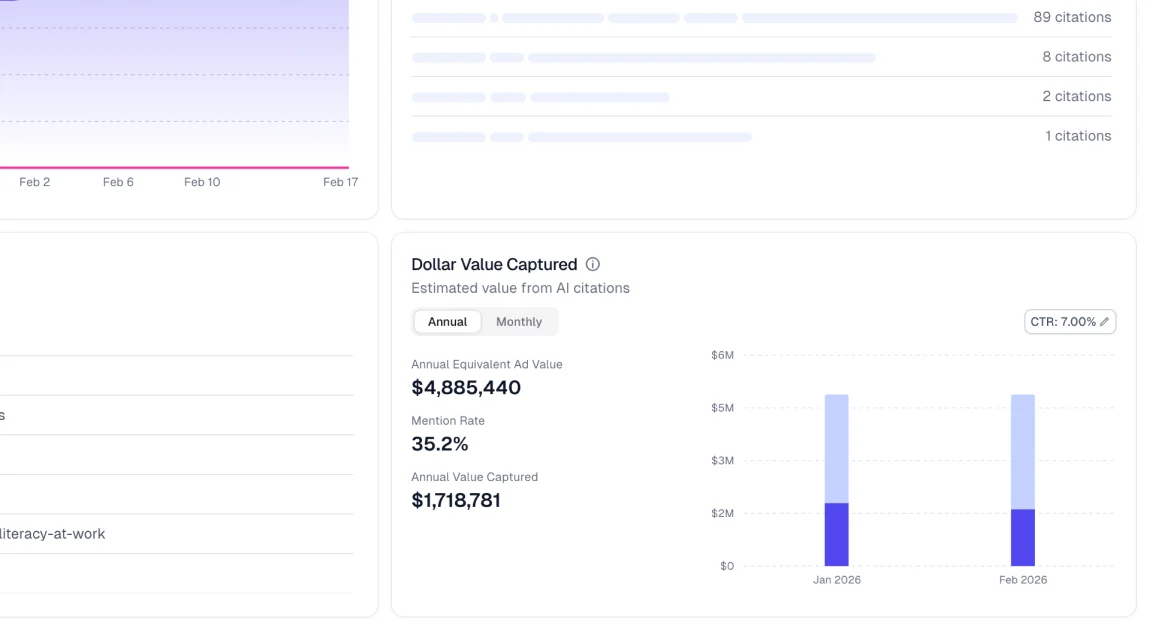Viewport: 1152px width, 632px height.
Task: Open the Dollar Value Captured info tooltip
Action: click(592, 264)
